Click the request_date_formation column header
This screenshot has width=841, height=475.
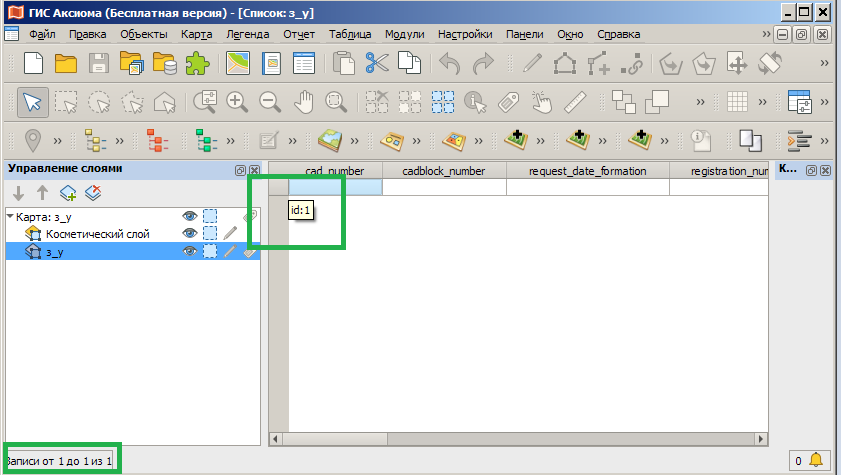pos(587,171)
